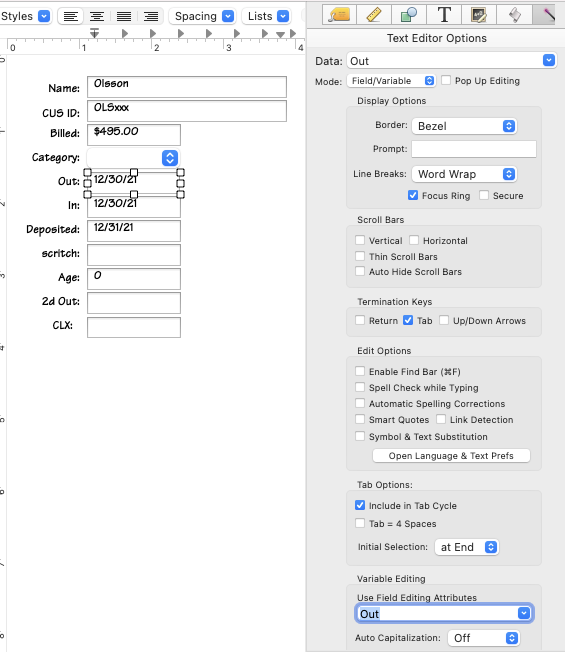Open the tag identifier inspector icon

(x=339, y=15)
